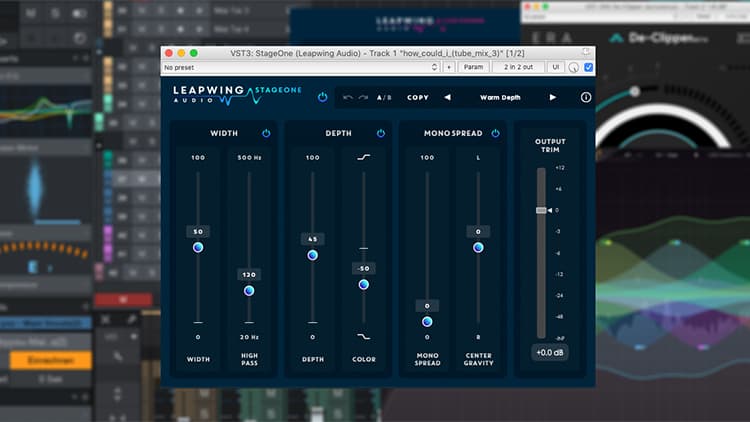
Task: Toggle the WIDTH section power
Action: tap(266, 133)
